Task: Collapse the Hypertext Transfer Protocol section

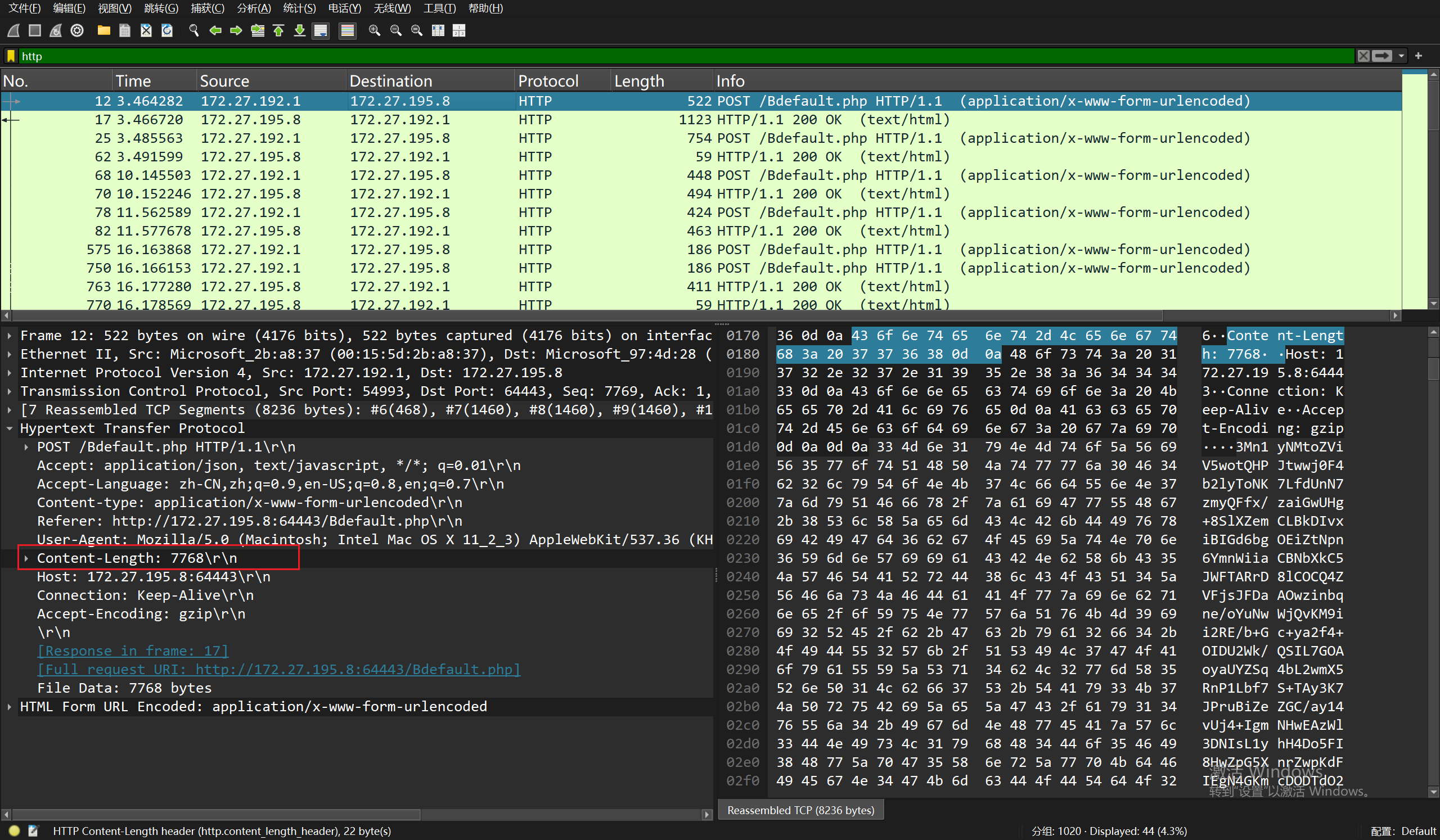Action: tap(9, 428)
